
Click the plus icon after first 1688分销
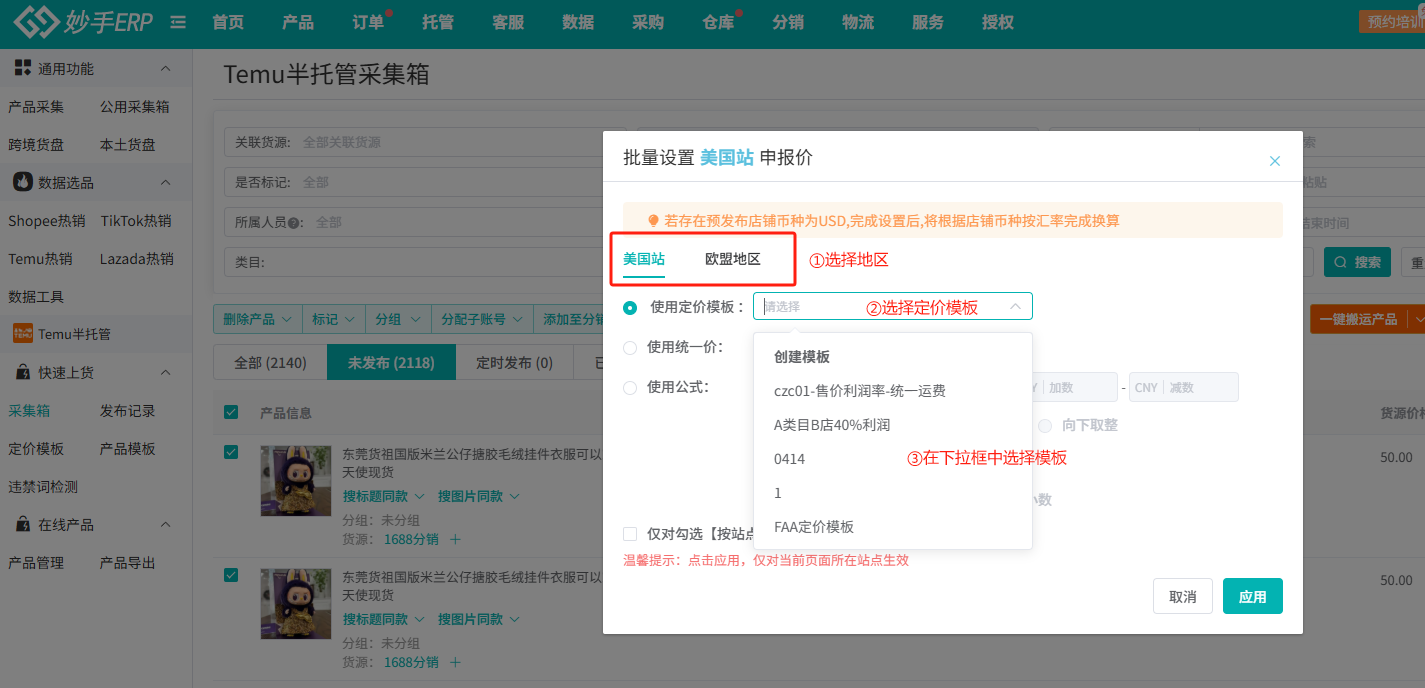[x=455, y=539]
